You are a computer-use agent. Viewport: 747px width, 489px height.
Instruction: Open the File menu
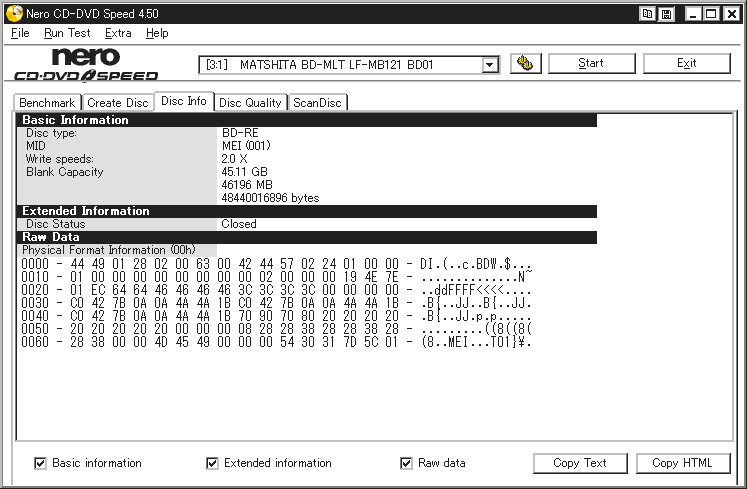tap(20, 33)
